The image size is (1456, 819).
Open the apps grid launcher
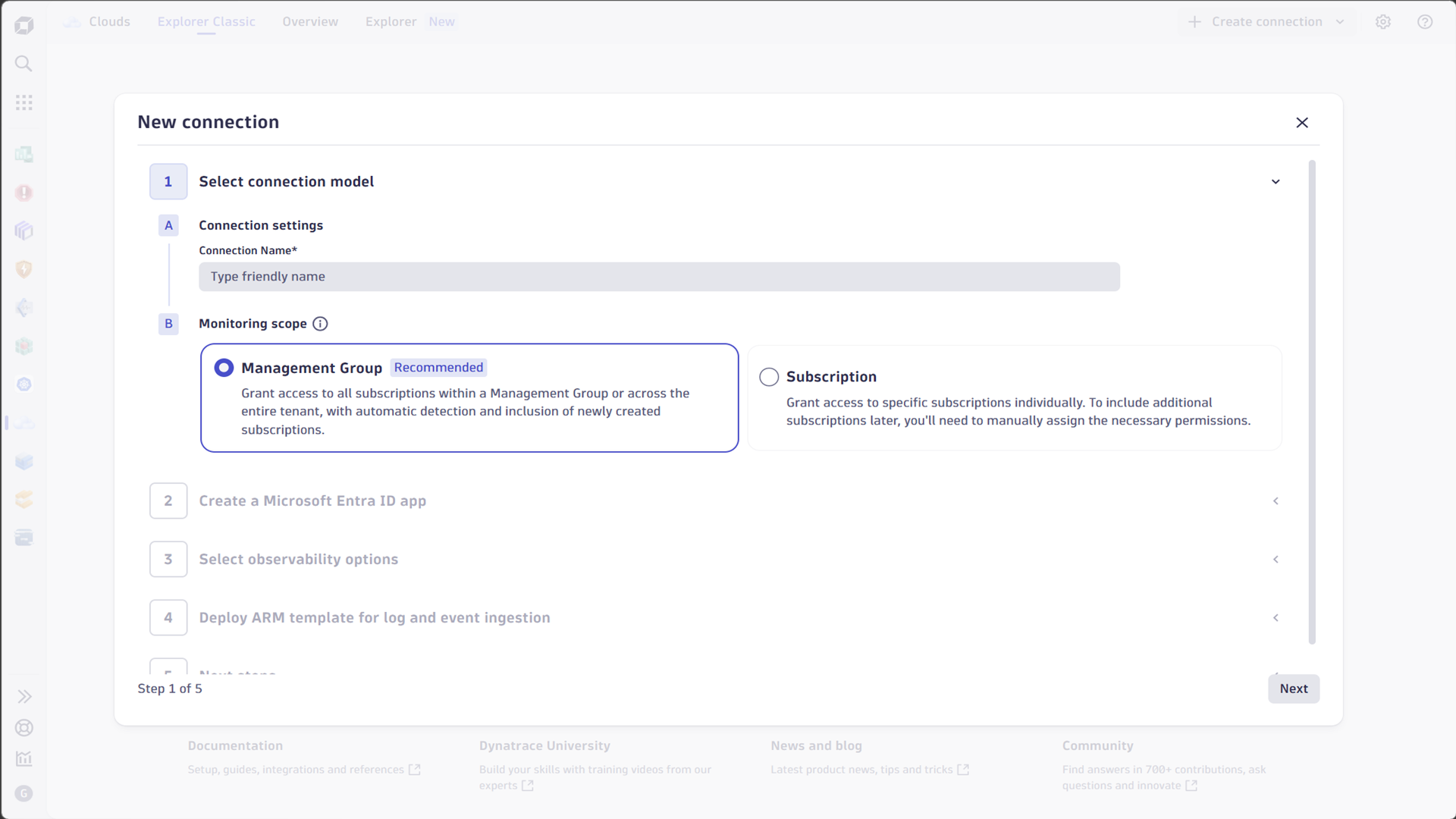(x=24, y=102)
